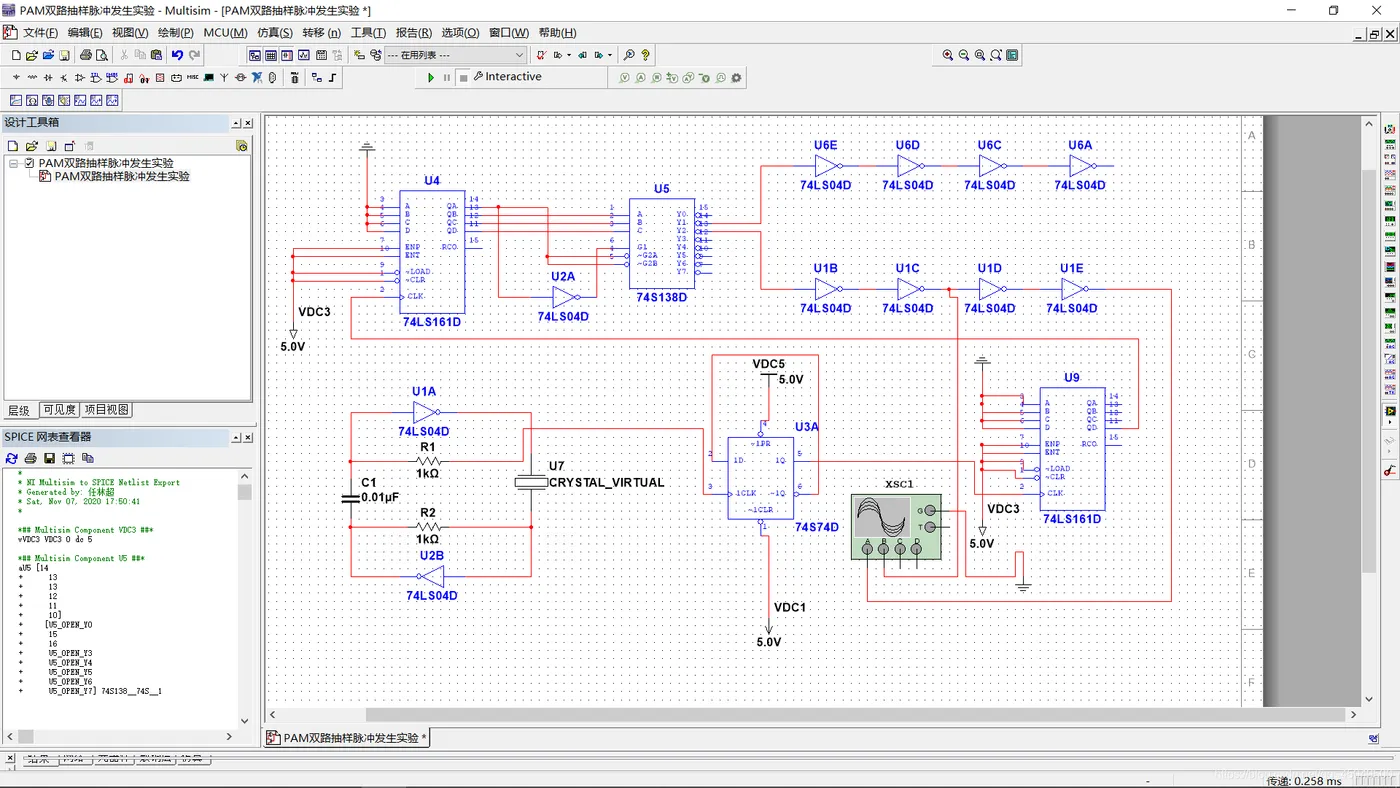The width and height of the screenshot is (1400, 788).
Task: Open the back annotate dropdown arrow
Action: 569,55
